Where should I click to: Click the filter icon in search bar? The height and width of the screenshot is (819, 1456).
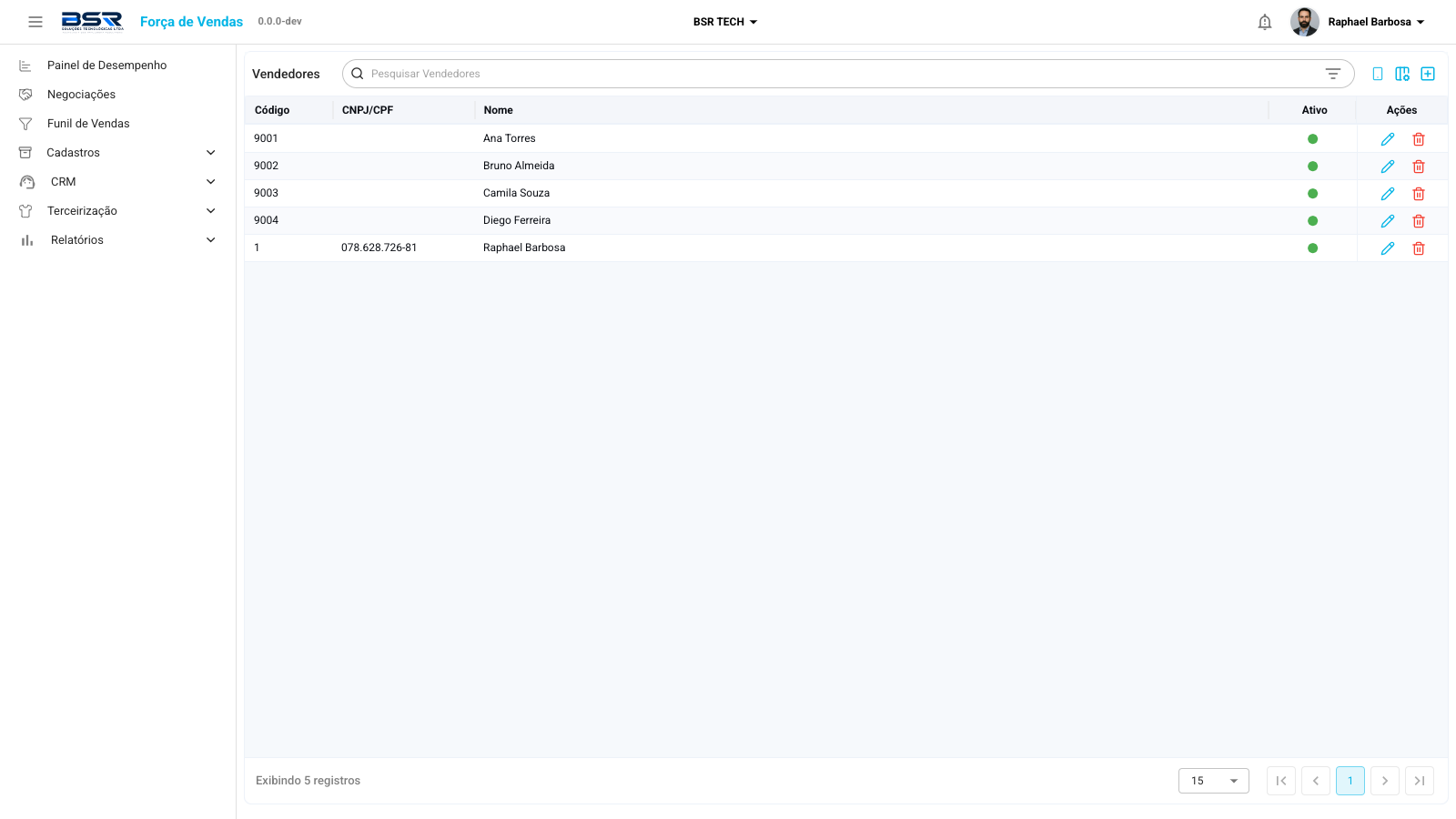point(1333,74)
